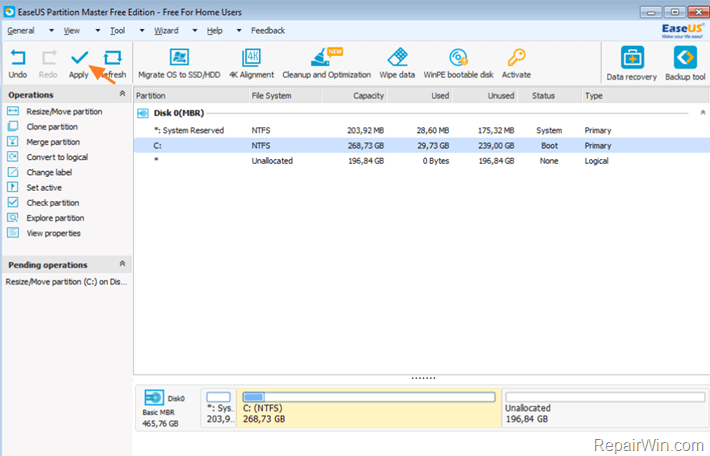Sort by the Unused column header
The height and width of the screenshot is (456, 710).
(x=485, y=96)
